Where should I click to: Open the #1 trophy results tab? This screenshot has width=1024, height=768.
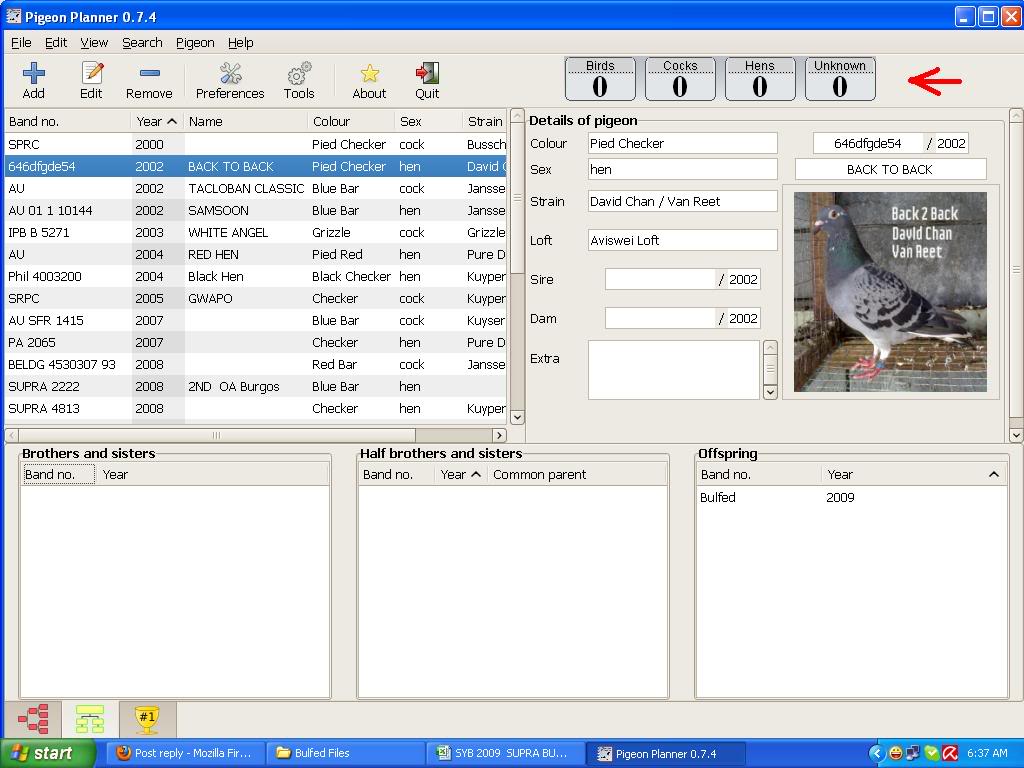tap(147, 719)
